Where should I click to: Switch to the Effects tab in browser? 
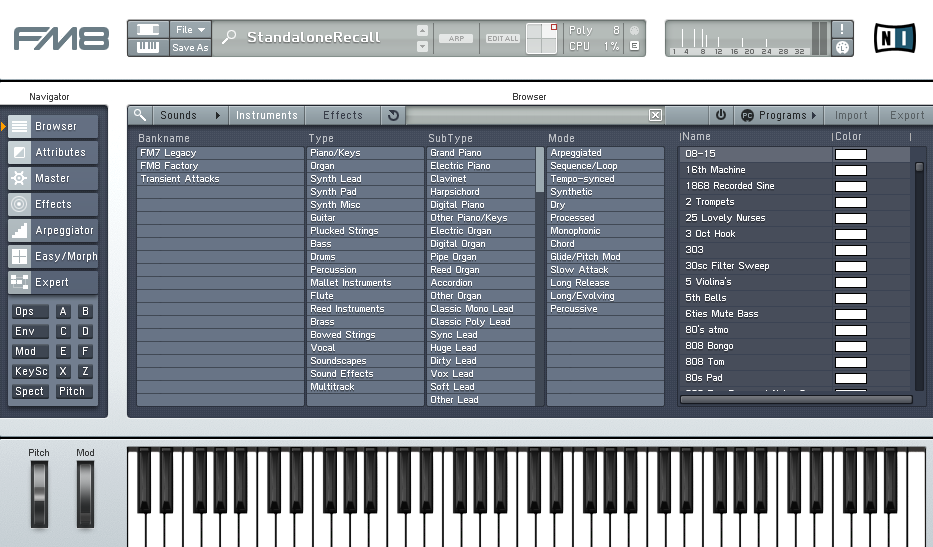pos(343,115)
